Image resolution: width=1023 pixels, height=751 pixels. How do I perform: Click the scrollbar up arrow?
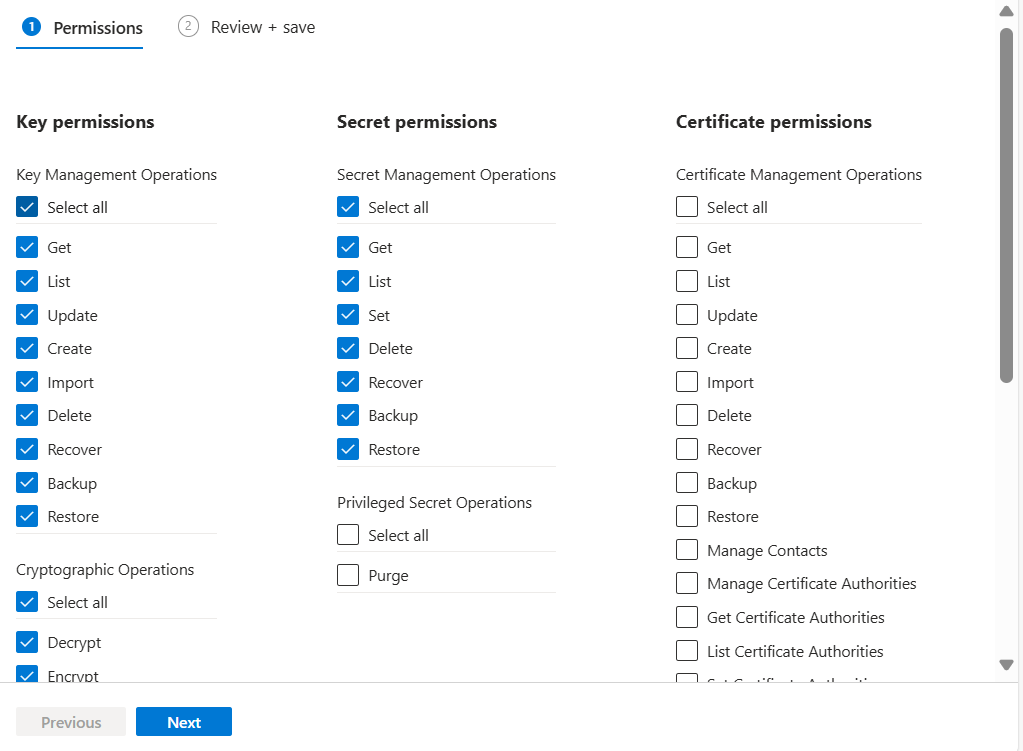click(x=1007, y=11)
